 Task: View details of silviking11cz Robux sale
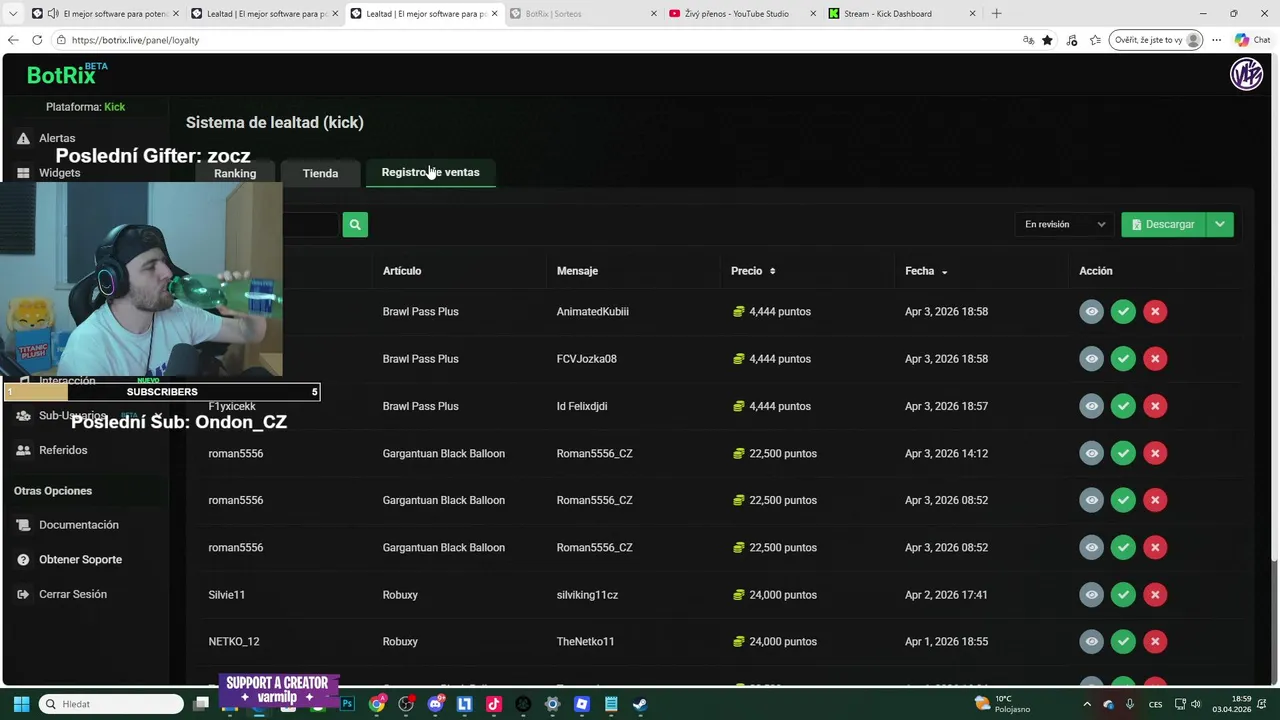click(x=1091, y=595)
